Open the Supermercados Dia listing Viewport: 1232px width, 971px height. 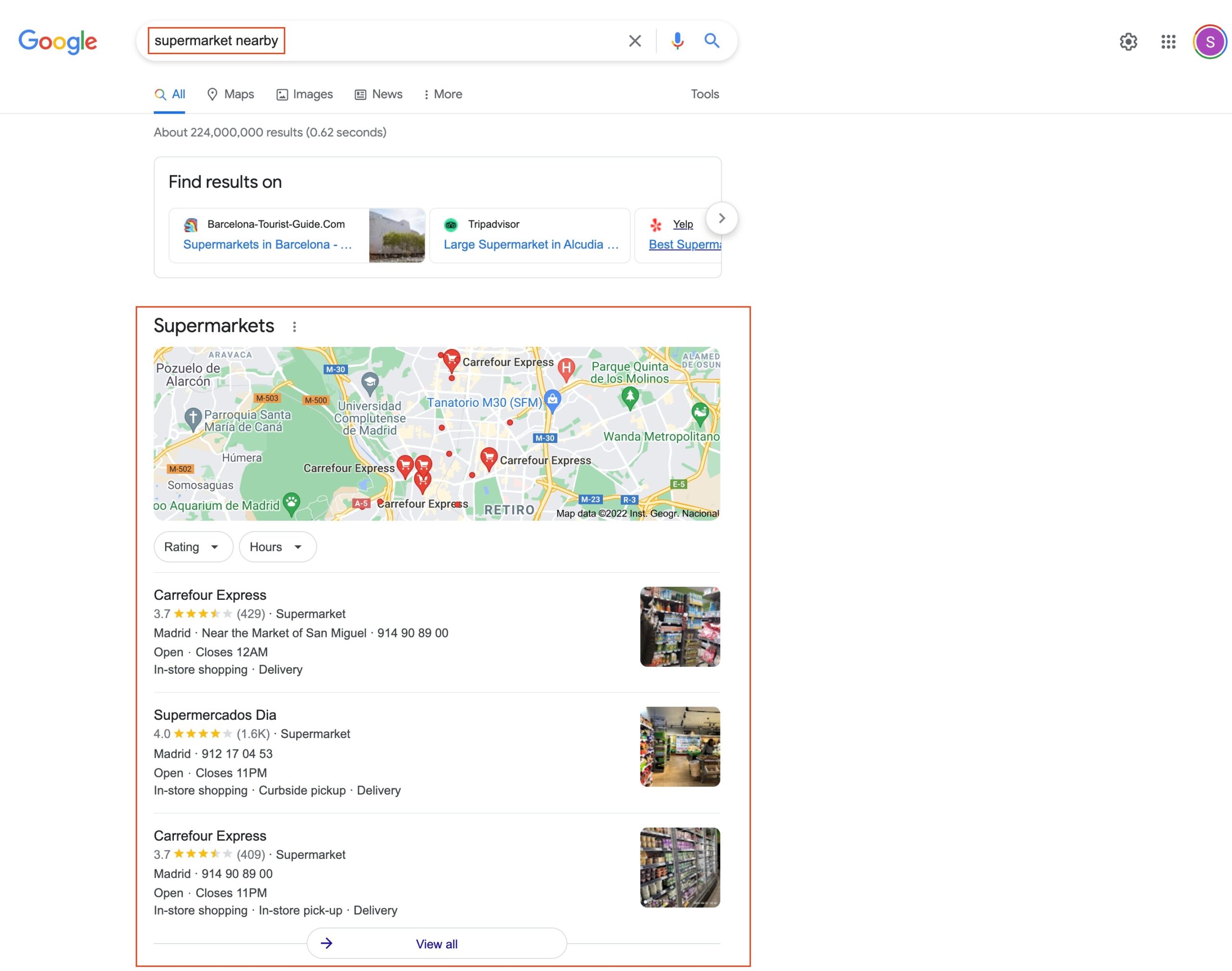(215, 714)
